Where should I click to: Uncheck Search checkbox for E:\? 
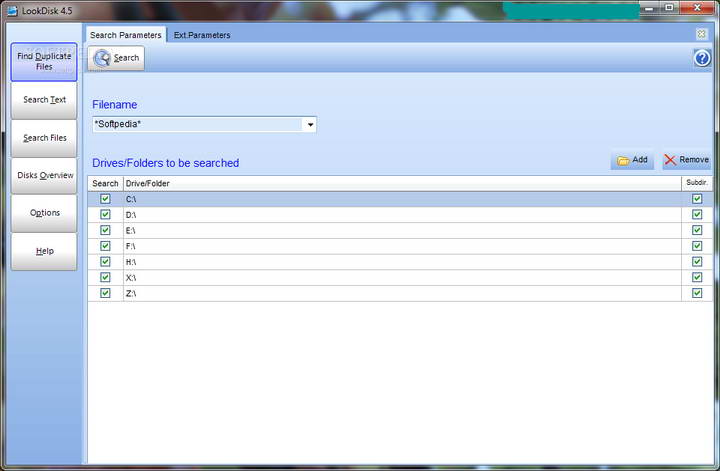[x=105, y=230]
